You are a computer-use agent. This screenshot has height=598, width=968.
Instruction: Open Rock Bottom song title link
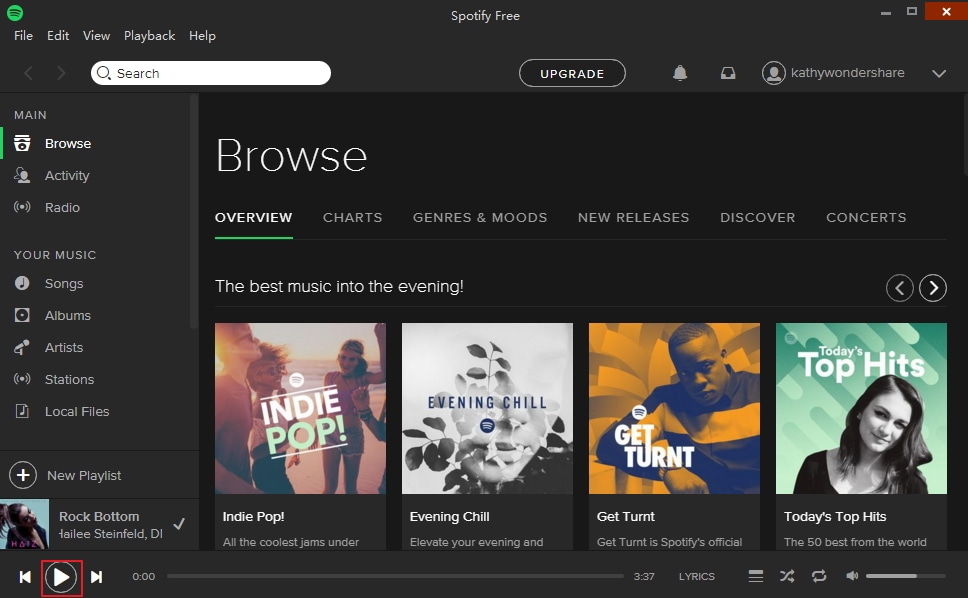[99, 516]
